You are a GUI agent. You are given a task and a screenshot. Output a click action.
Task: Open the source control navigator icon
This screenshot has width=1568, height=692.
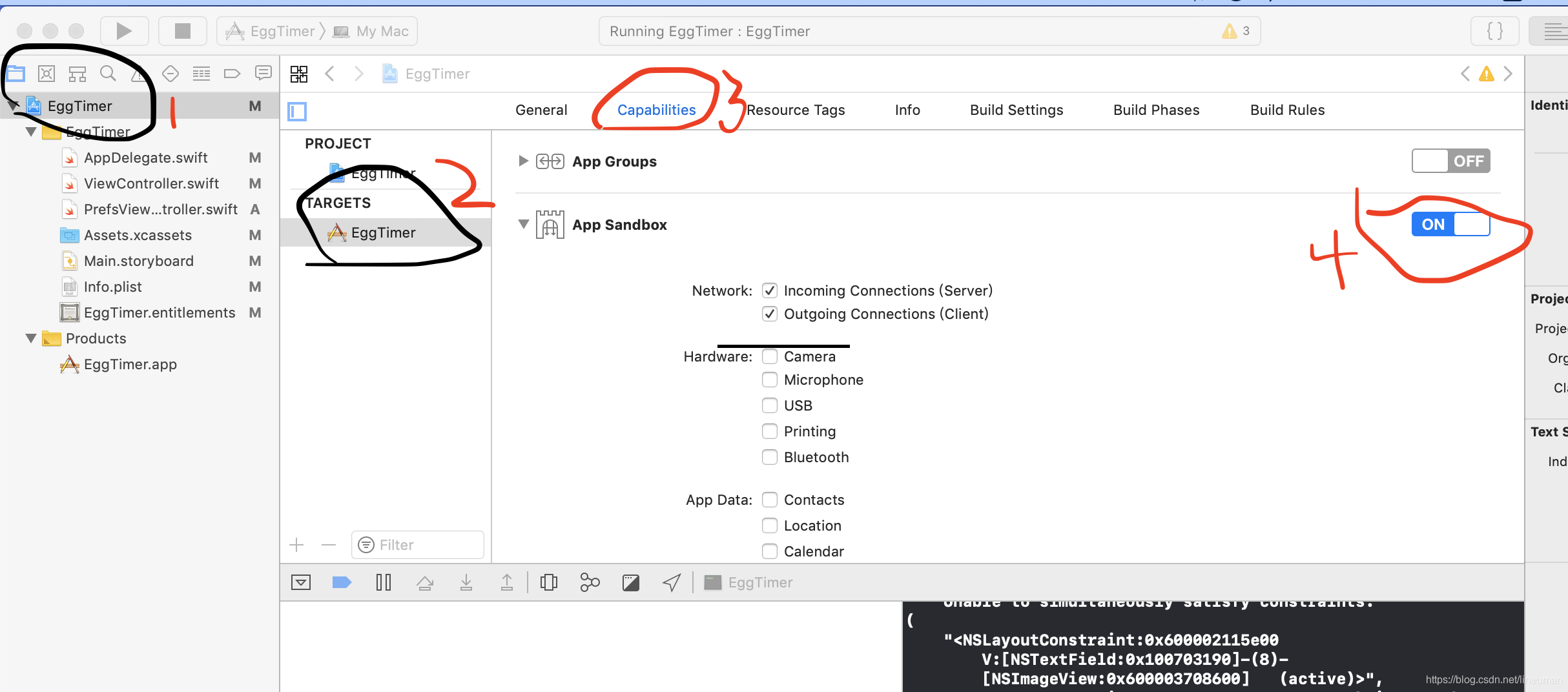(46, 74)
